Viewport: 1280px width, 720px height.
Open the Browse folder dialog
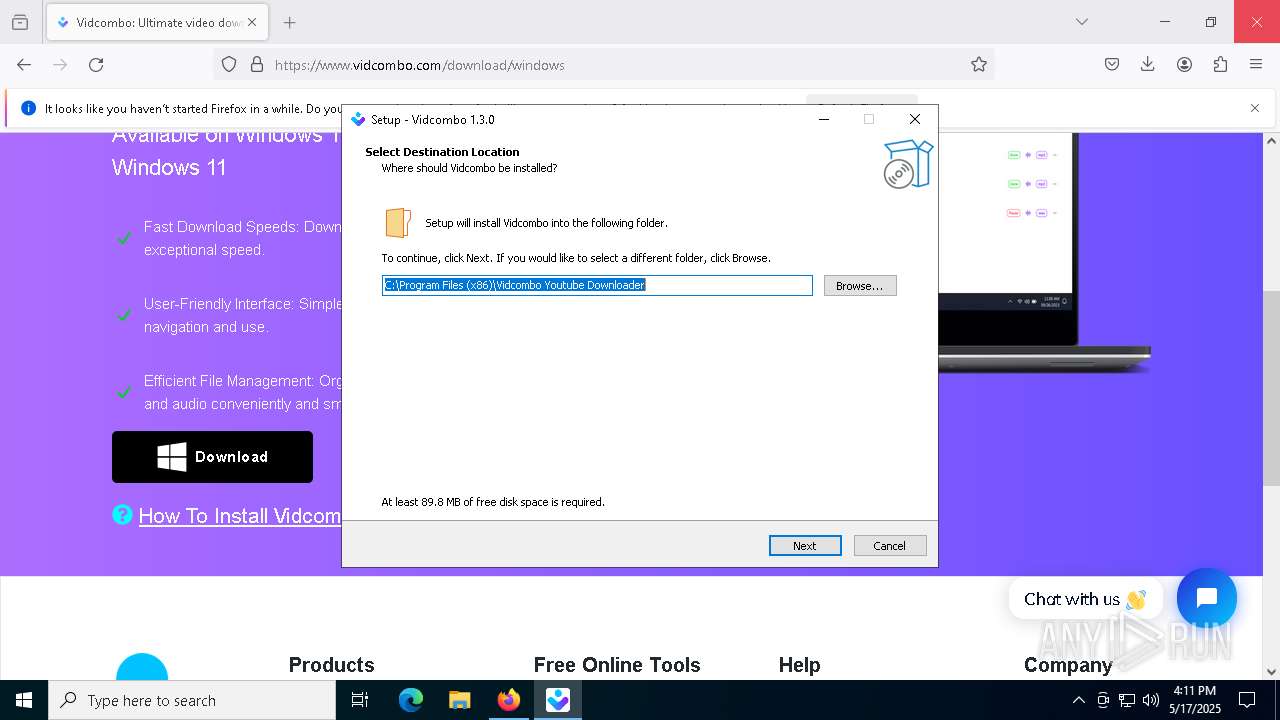click(860, 286)
